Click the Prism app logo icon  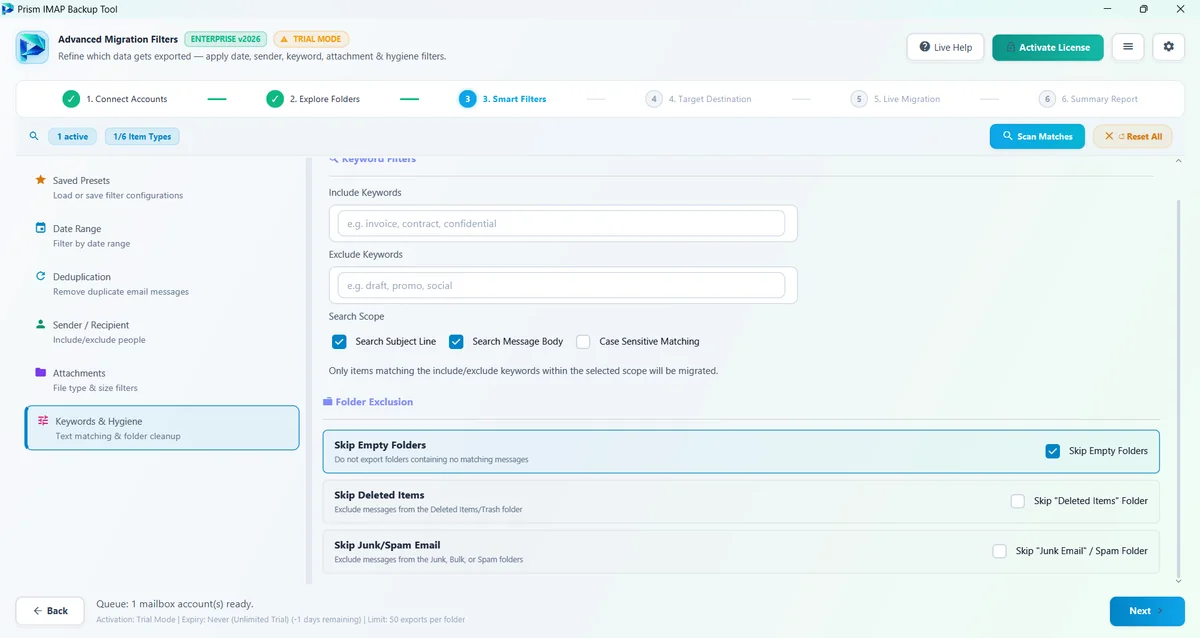[33, 47]
